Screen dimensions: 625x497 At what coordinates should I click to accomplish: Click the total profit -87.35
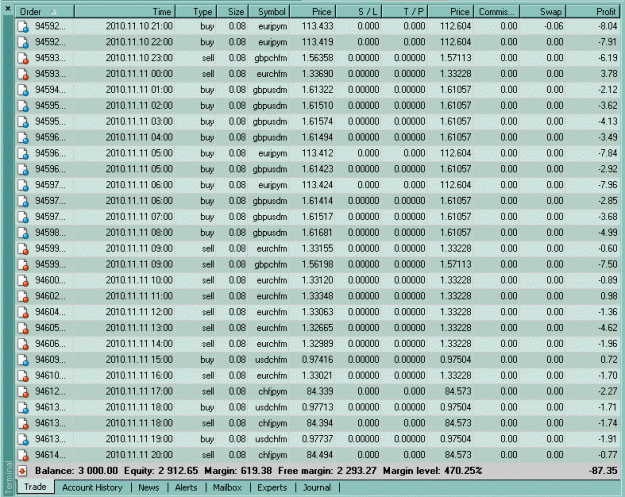(603, 471)
